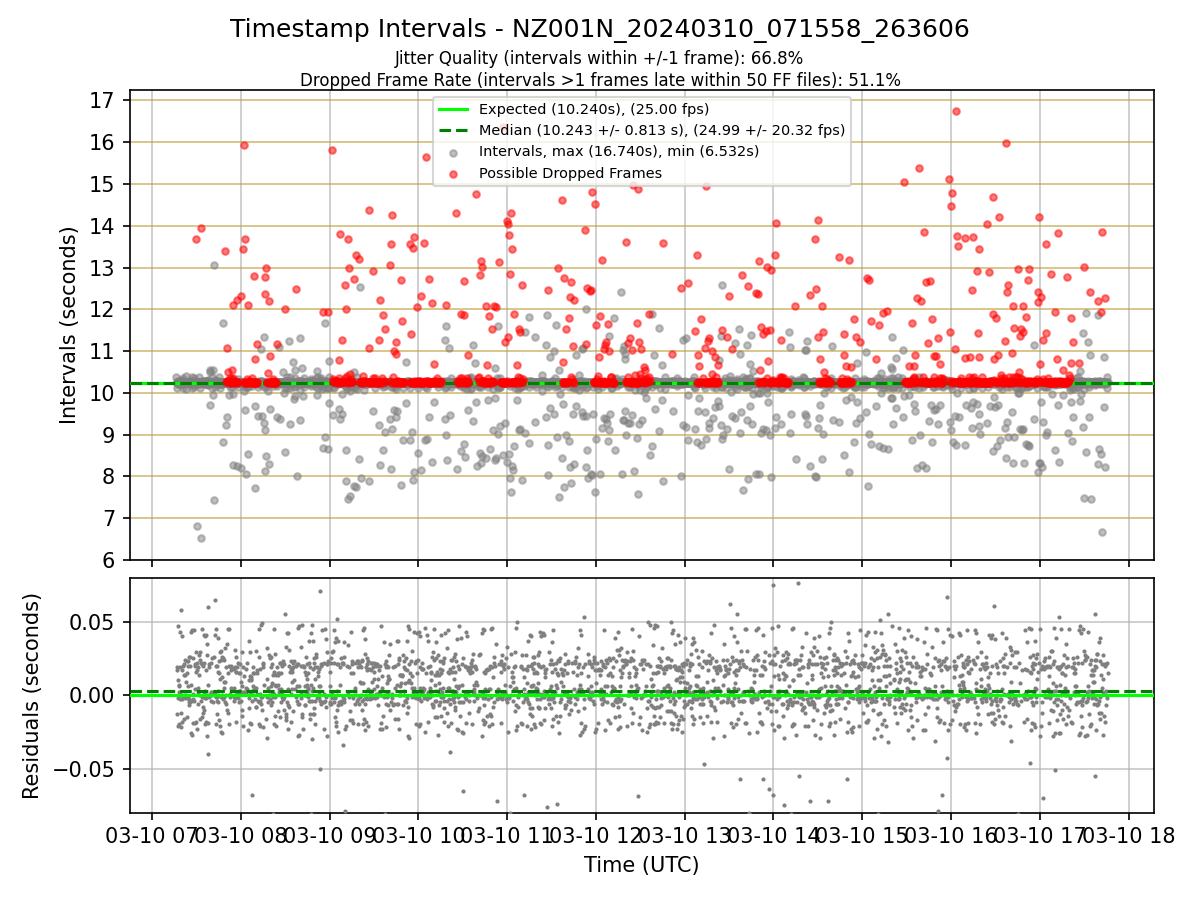Click legend entry 'Intervals, max (16.740s), min (6.532s)'
This screenshot has height=900, width=1200.
(619, 152)
